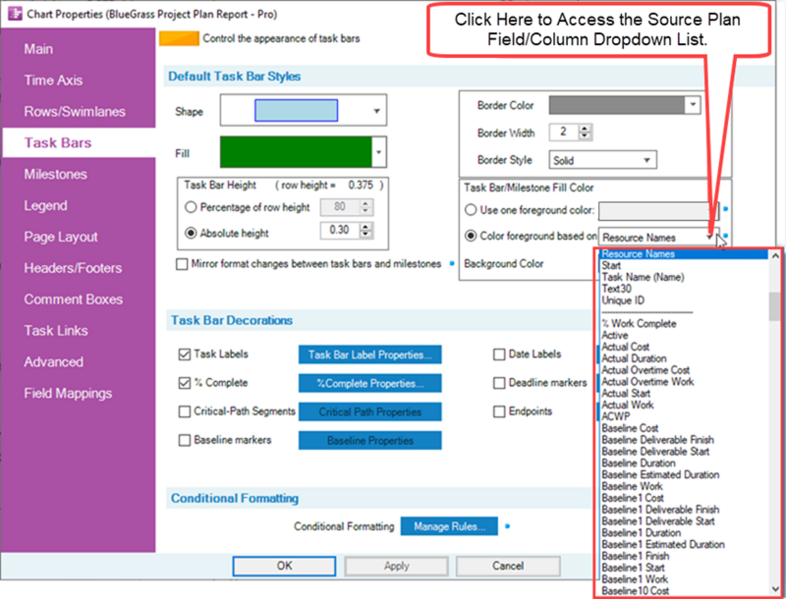Select the Absolute height option
786x599 pixels.
tap(190, 233)
